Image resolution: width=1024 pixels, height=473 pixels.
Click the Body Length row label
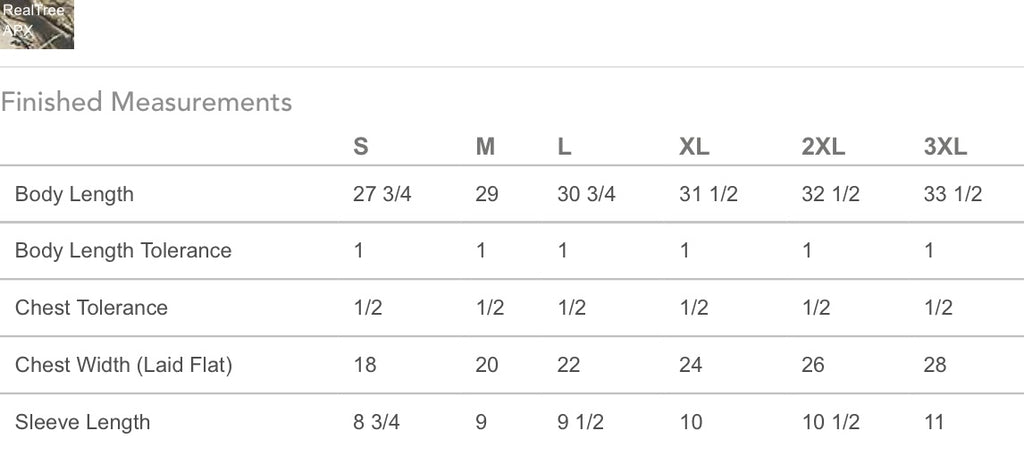click(74, 195)
